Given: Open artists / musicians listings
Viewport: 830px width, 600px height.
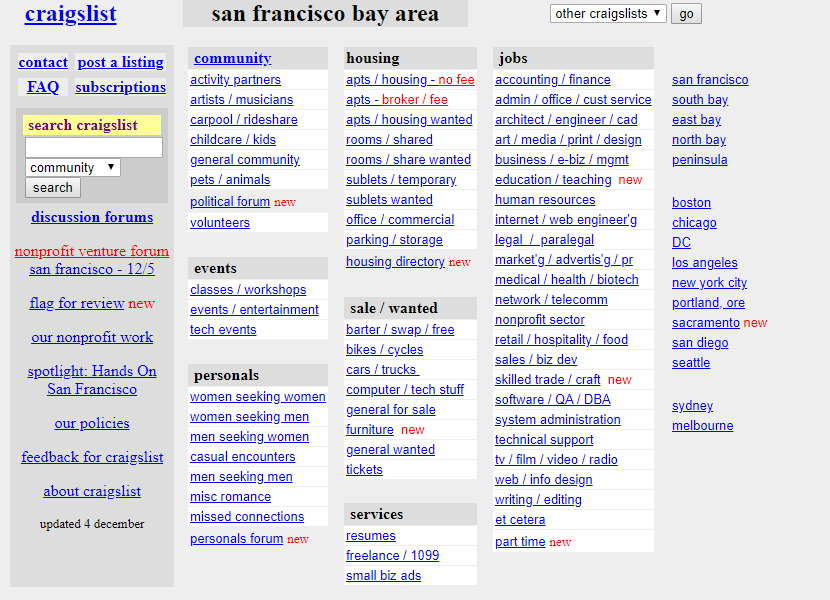Looking at the screenshot, I should [241, 100].
